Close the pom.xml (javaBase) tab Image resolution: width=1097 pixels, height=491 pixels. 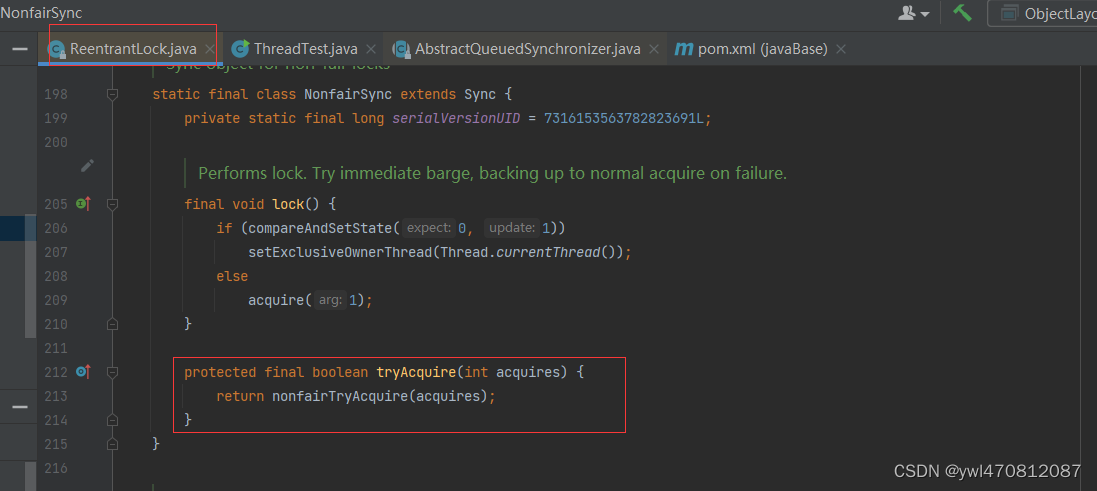[x=841, y=50]
